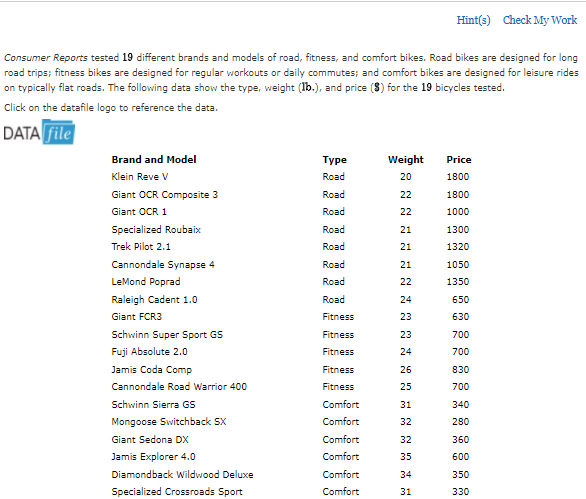This screenshot has width=586, height=499.
Task: Click the price 280 for Mongoose Switchback SX
Action: (460, 422)
